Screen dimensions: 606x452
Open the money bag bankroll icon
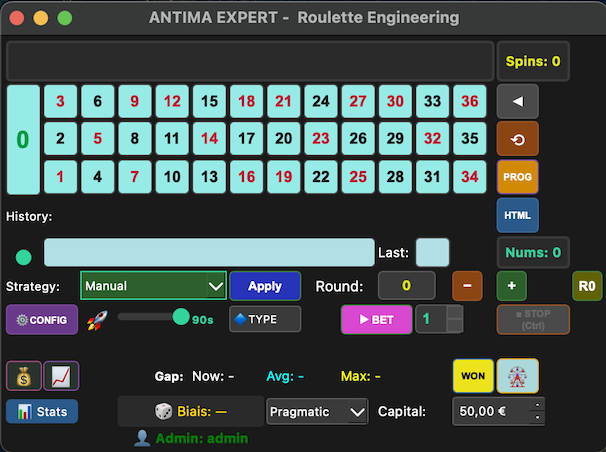(x=24, y=376)
